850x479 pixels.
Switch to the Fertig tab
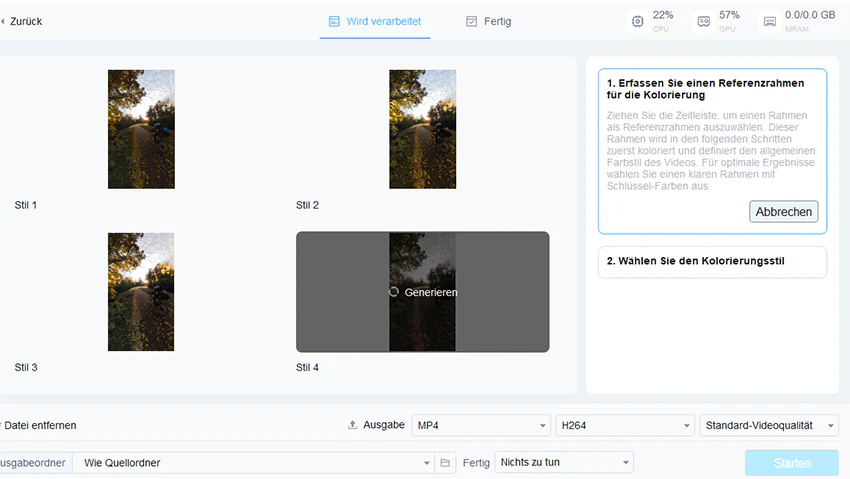tap(488, 21)
